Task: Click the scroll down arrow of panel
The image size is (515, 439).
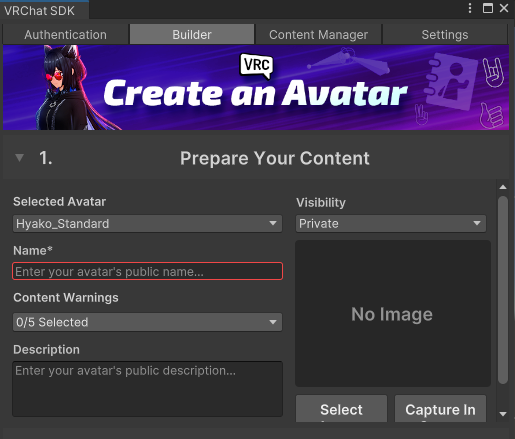Action: (x=503, y=414)
